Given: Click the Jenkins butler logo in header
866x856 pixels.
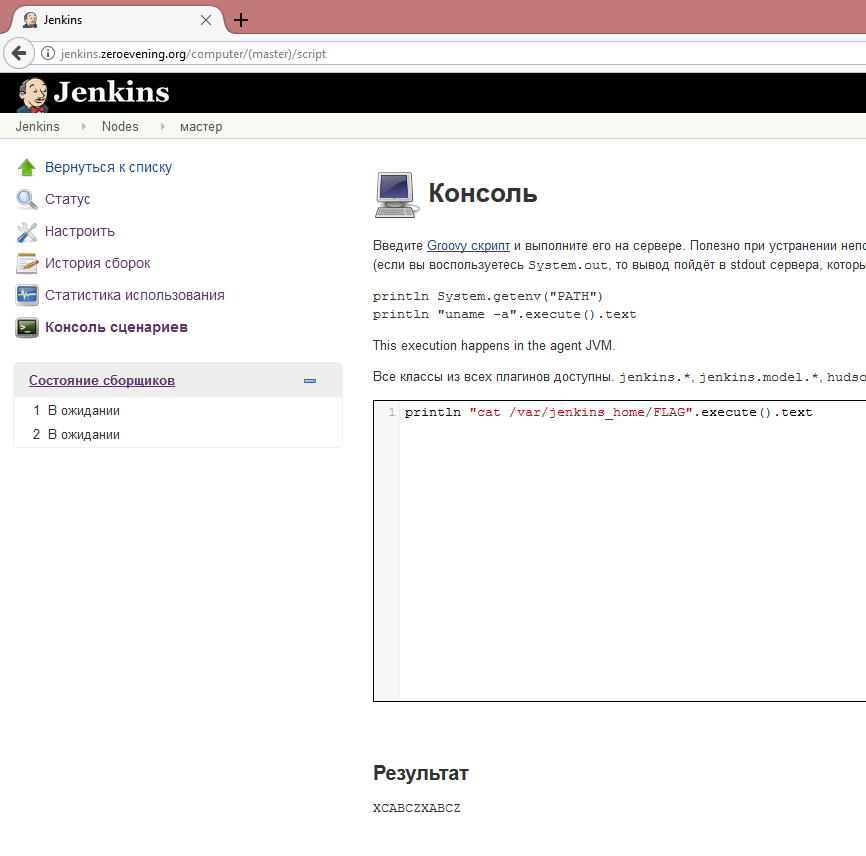Looking at the screenshot, I should pos(32,94).
